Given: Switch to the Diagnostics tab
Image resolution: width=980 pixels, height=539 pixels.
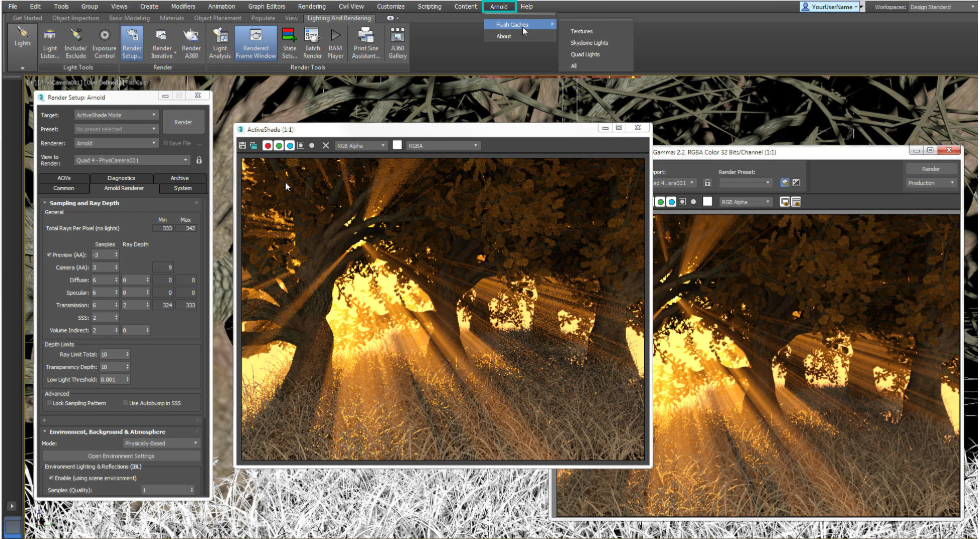Looking at the screenshot, I should [x=121, y=178].
